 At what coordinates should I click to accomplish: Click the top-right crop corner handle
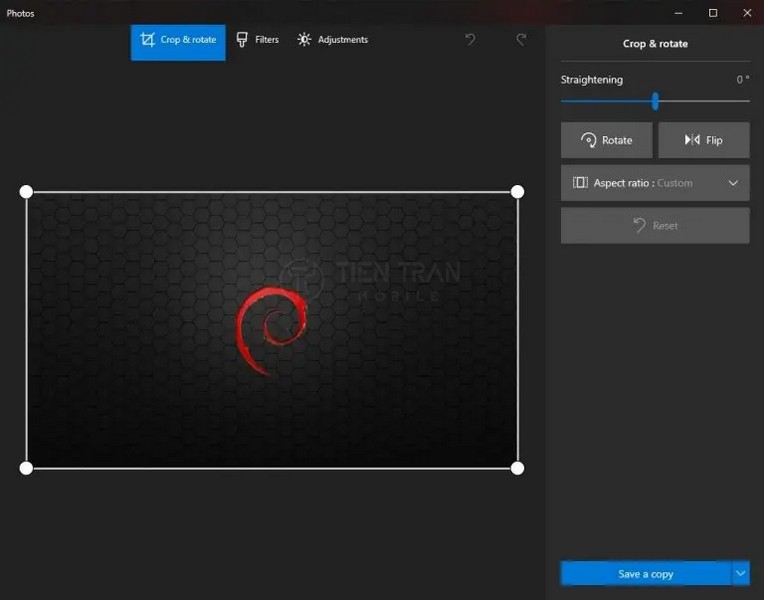coord(517,192)
